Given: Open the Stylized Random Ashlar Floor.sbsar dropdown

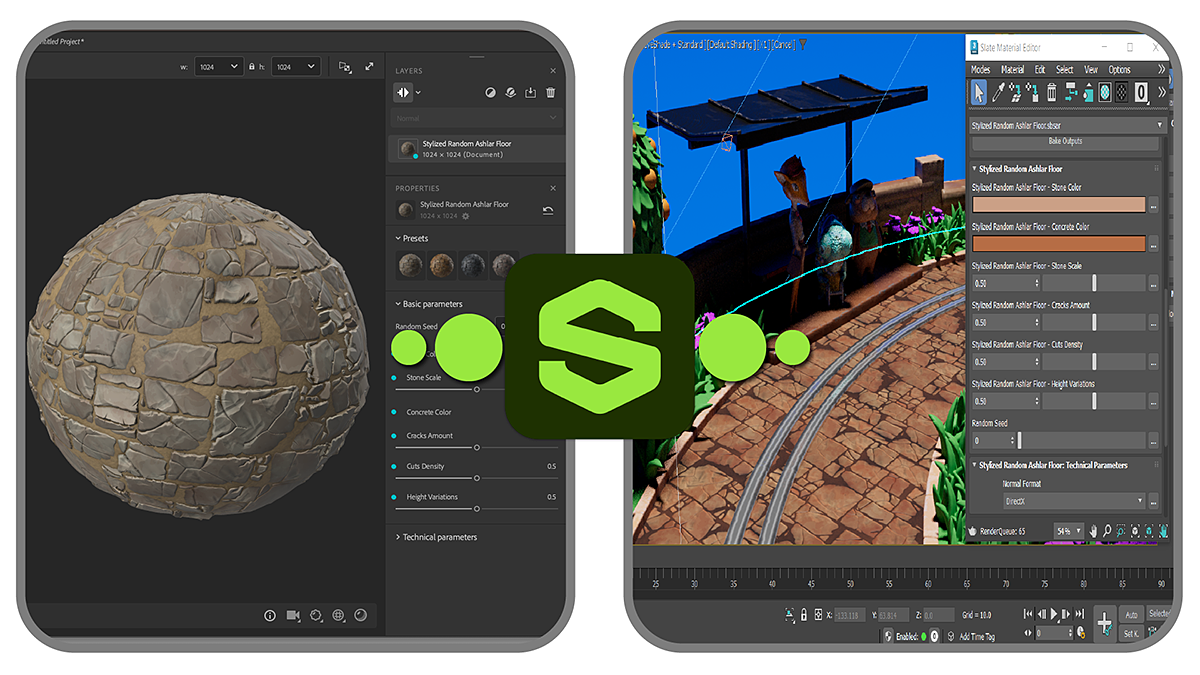Looking at the screenshot, I should tap(1068, 125).
